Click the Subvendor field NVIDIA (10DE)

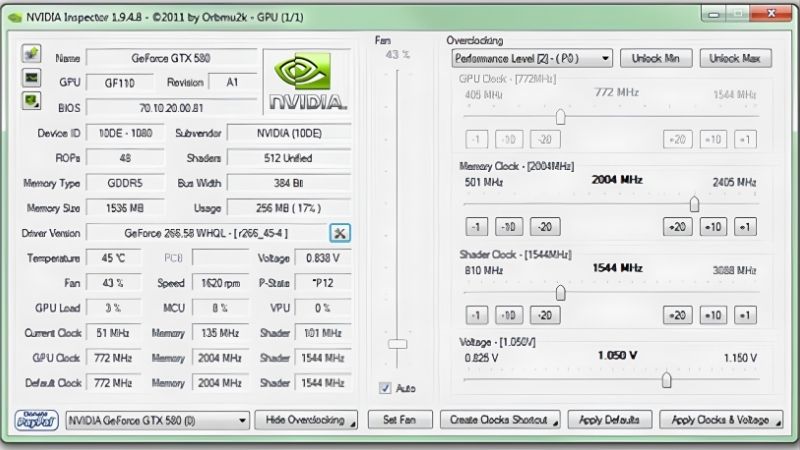289,133
